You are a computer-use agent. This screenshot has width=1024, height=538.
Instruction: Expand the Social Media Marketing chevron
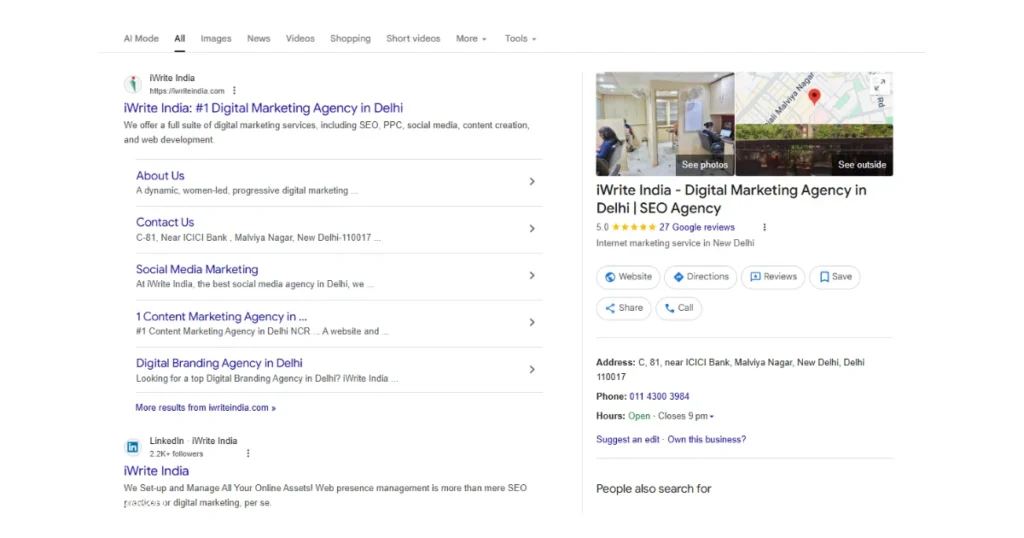click(532, 276)
